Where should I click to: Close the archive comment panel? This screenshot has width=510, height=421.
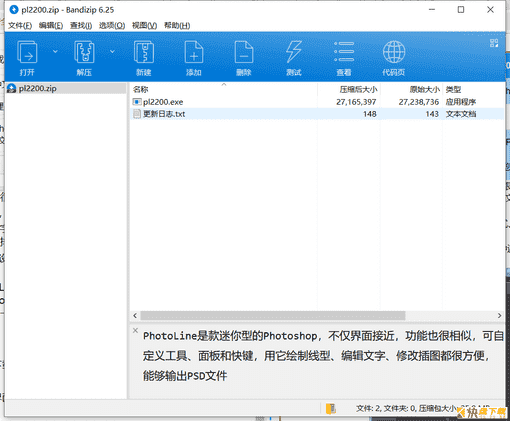pos(135,330)
